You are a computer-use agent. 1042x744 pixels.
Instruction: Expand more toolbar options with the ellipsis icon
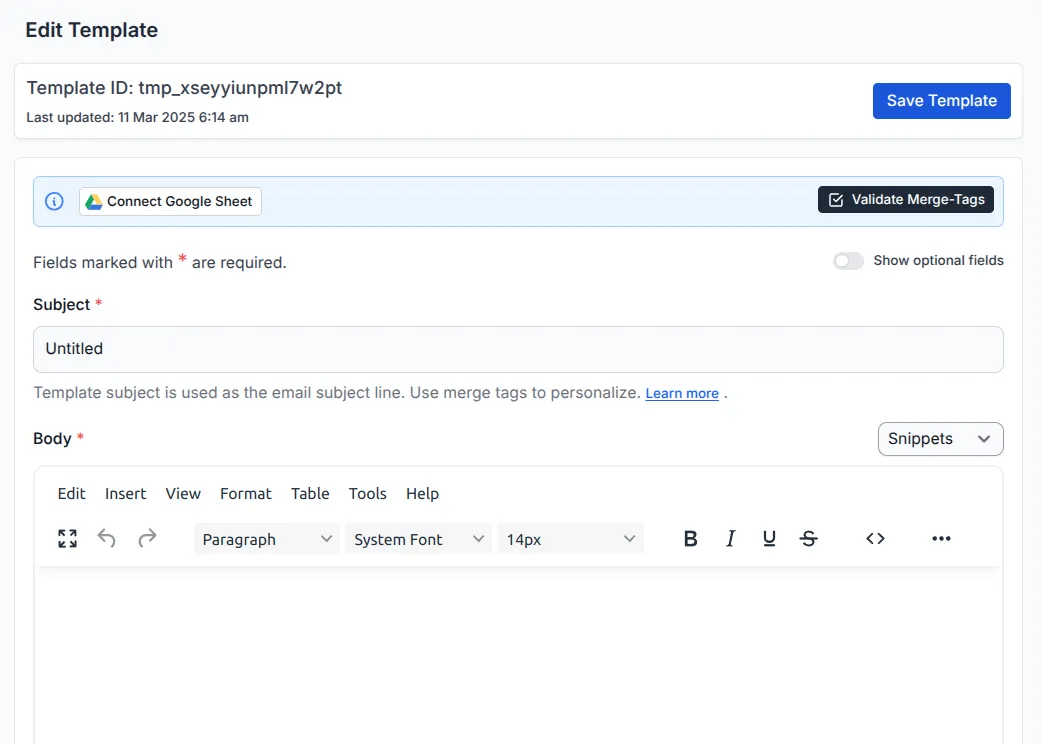(941, 538)
